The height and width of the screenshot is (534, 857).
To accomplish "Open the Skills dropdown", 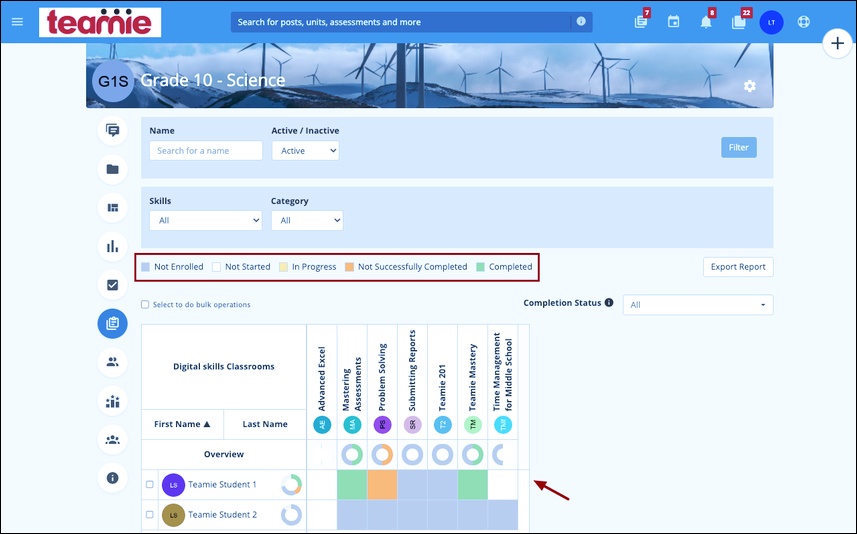I will pyautogui.click(x=206, y=220).
